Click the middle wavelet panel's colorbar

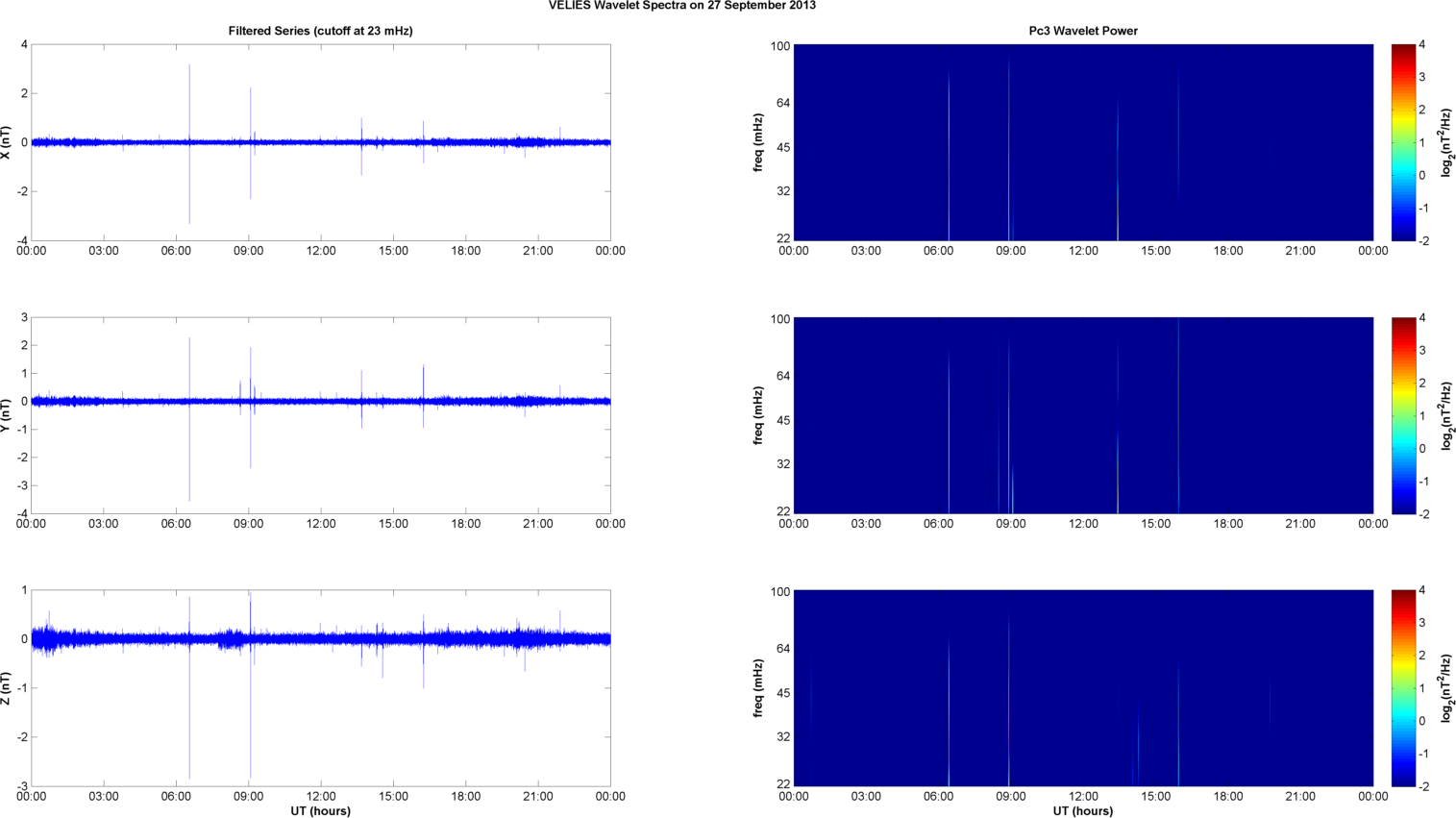pos(1403,415)
